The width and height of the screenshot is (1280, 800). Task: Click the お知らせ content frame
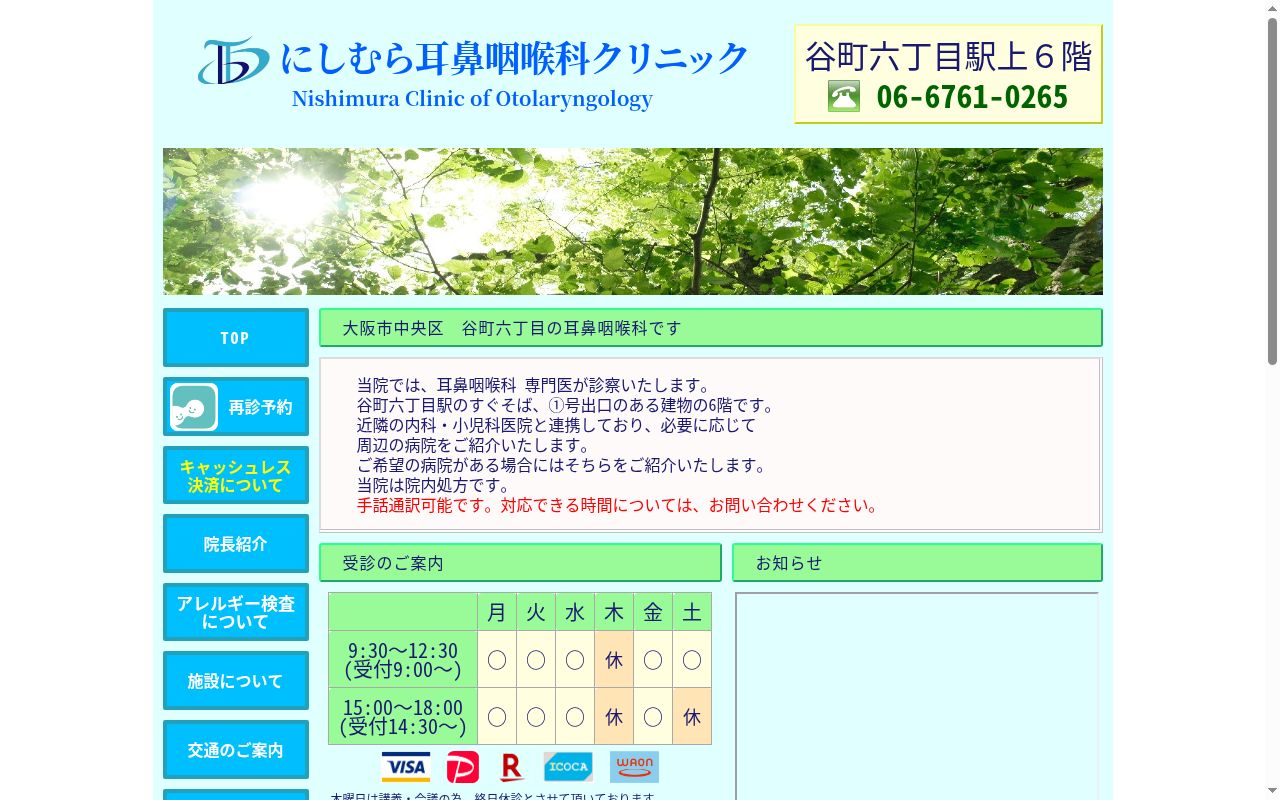[x=917, y=696]
